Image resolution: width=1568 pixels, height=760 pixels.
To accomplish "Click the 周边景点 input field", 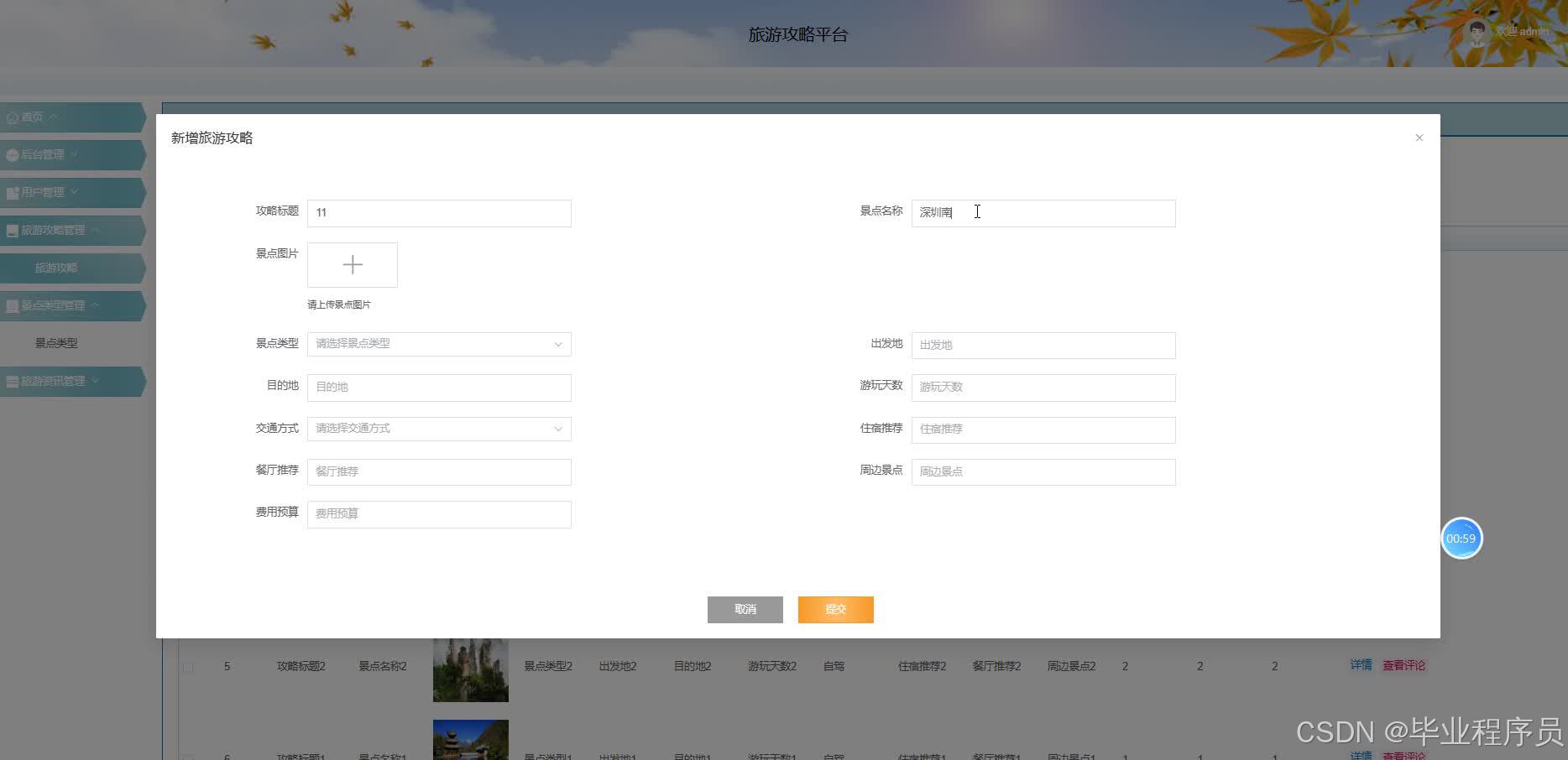I will coord(1043,471).
